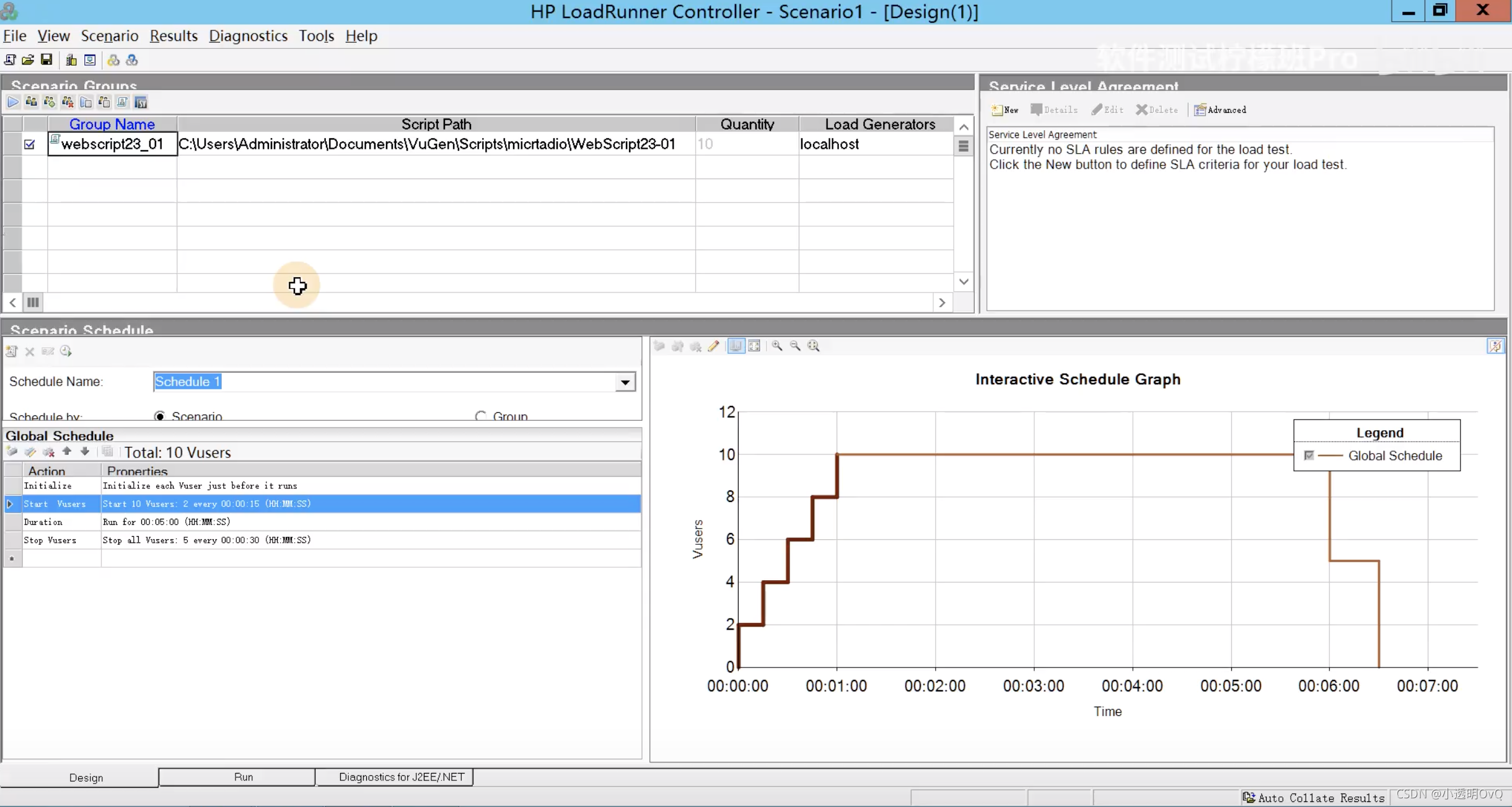Open the Scenario menu
This screenshot has height=807, width=1512.
point(109,36)
